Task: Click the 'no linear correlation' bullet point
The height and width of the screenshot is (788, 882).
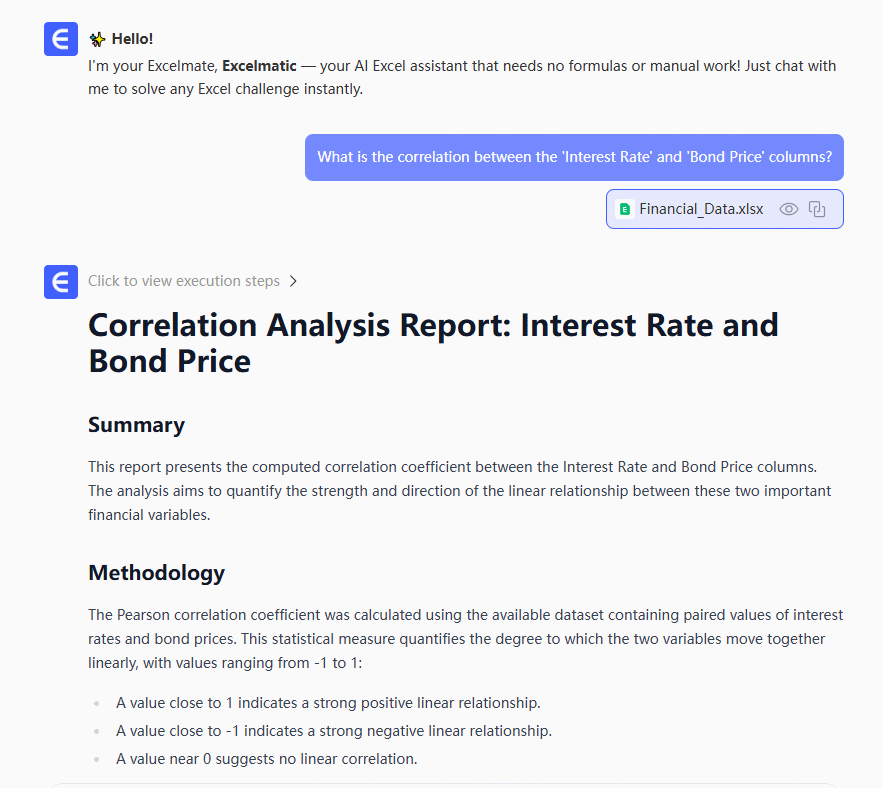Action: pos(266,759)
